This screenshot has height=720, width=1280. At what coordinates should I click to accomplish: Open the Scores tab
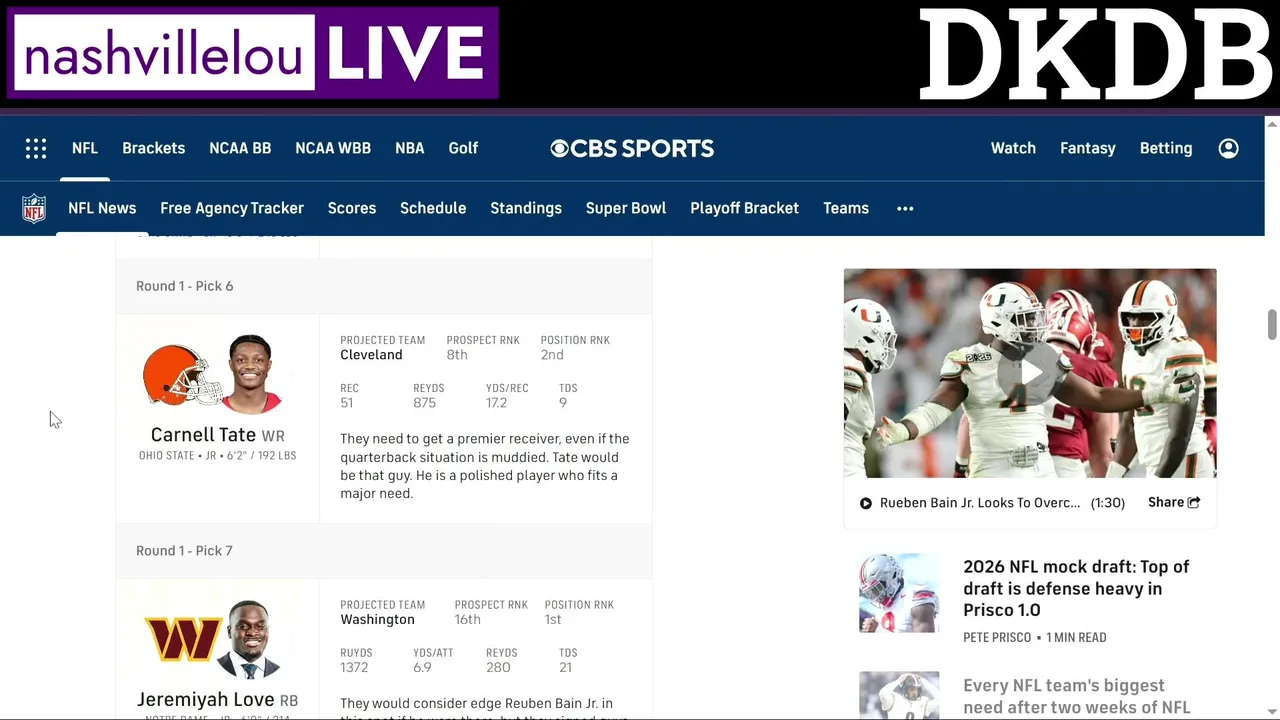click(352, 208)
